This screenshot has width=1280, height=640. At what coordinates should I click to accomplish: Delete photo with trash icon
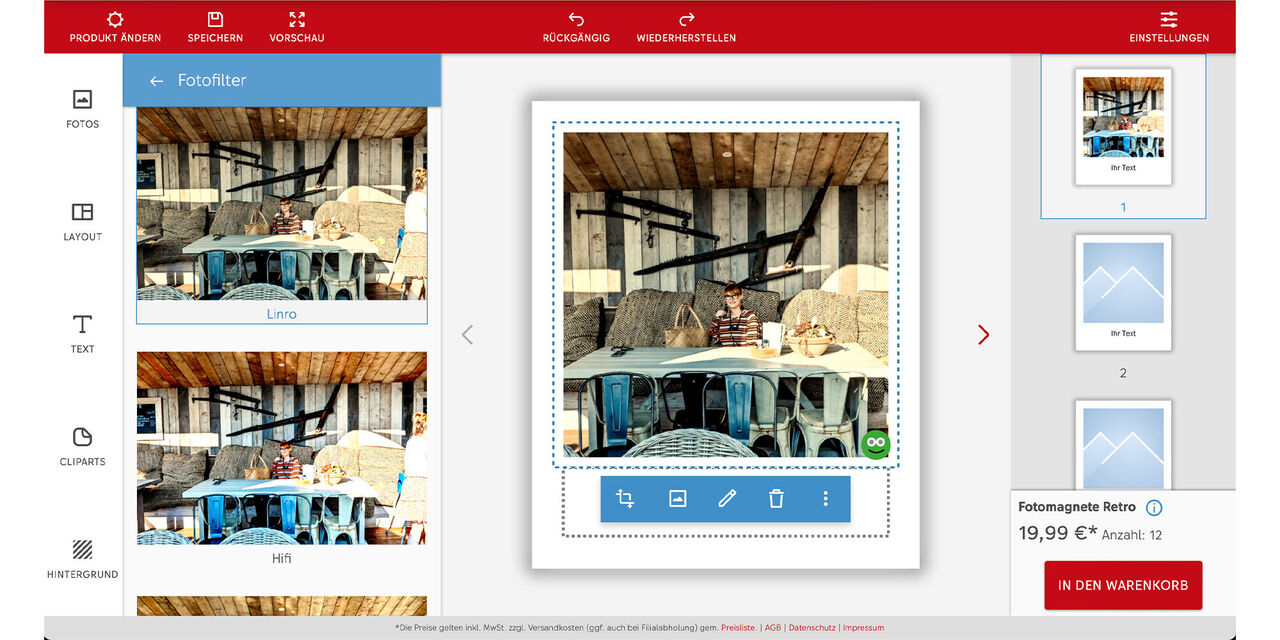776,499
